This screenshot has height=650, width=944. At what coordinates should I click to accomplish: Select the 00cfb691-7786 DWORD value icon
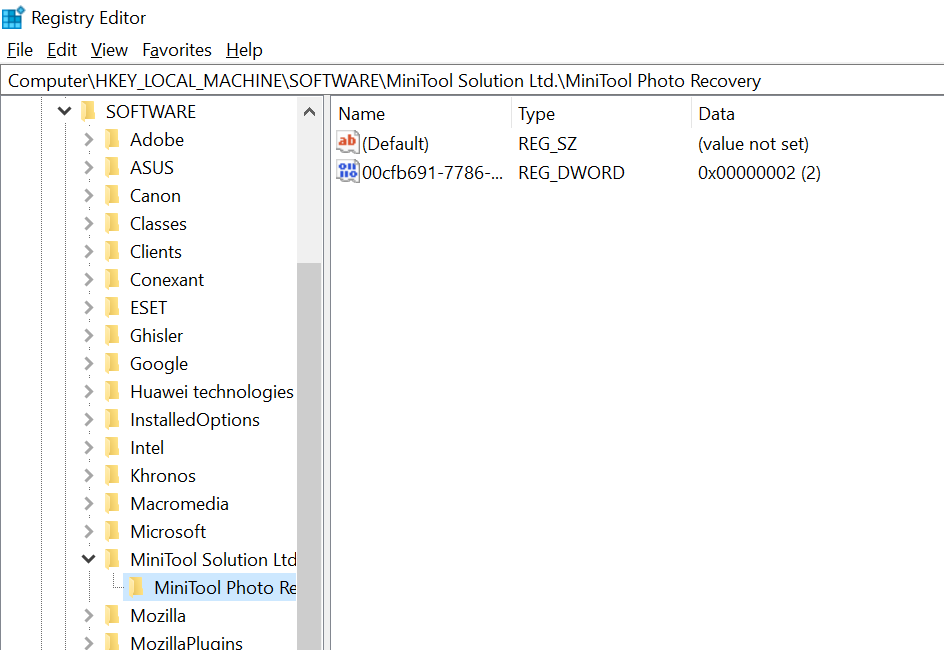tap(347, 172)
